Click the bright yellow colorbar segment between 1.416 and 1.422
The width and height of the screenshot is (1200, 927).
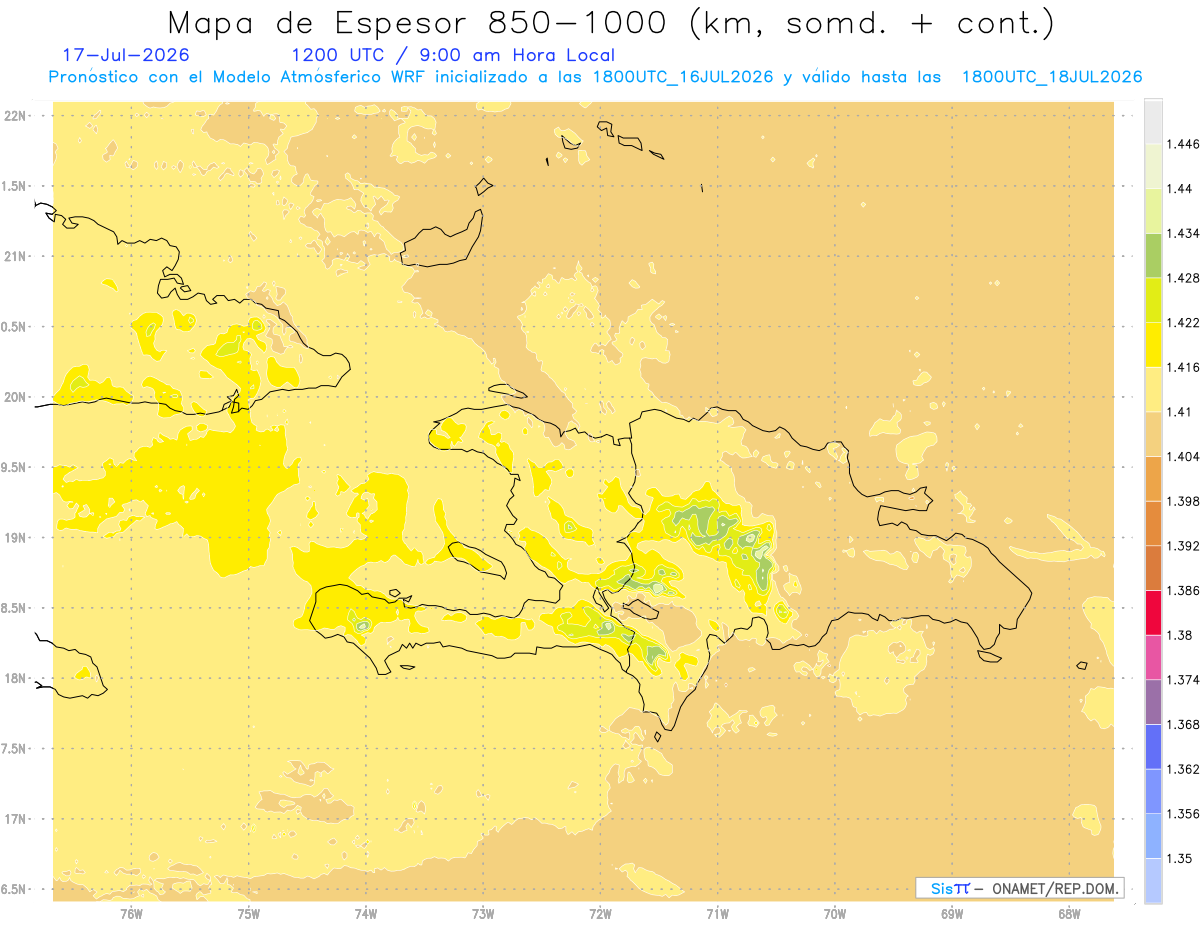(x=1153, y=345)
